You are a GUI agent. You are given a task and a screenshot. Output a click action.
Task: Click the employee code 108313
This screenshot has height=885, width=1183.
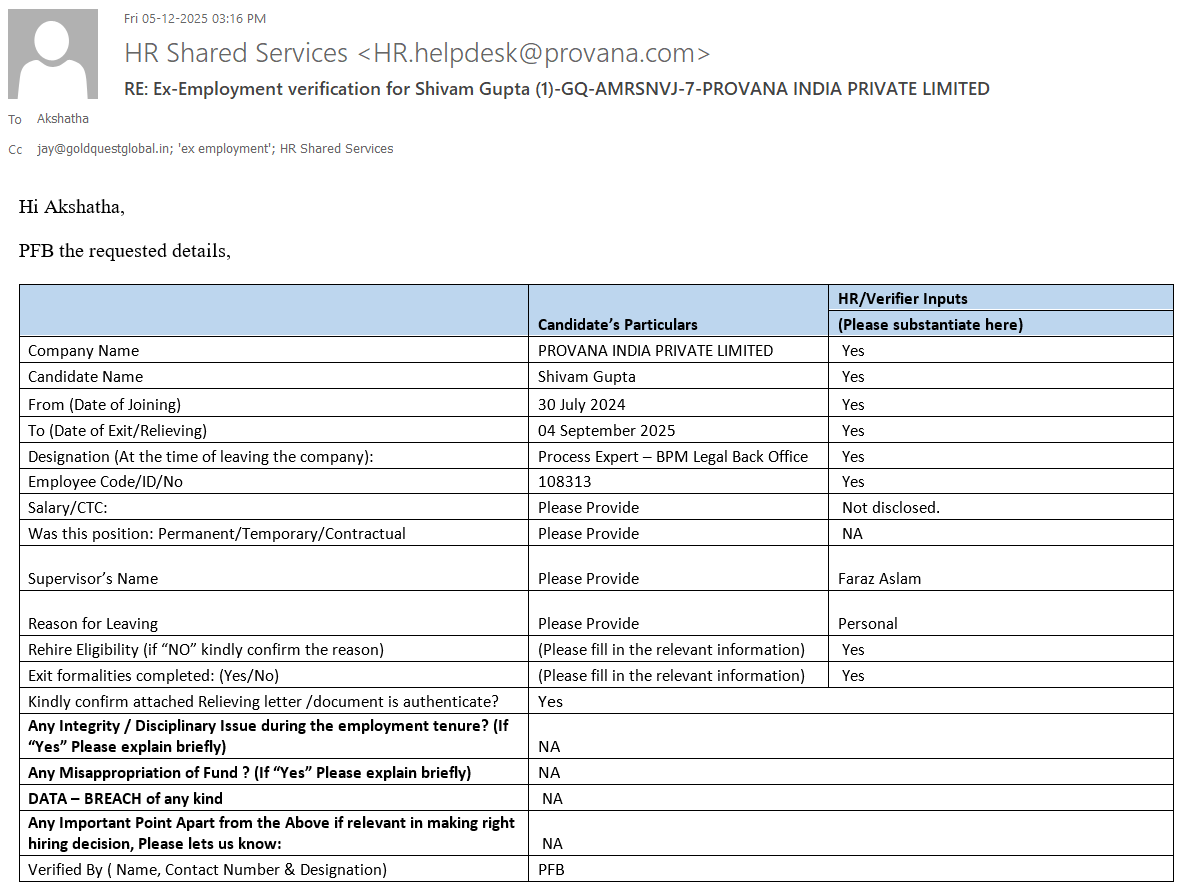tap(564, 482)
